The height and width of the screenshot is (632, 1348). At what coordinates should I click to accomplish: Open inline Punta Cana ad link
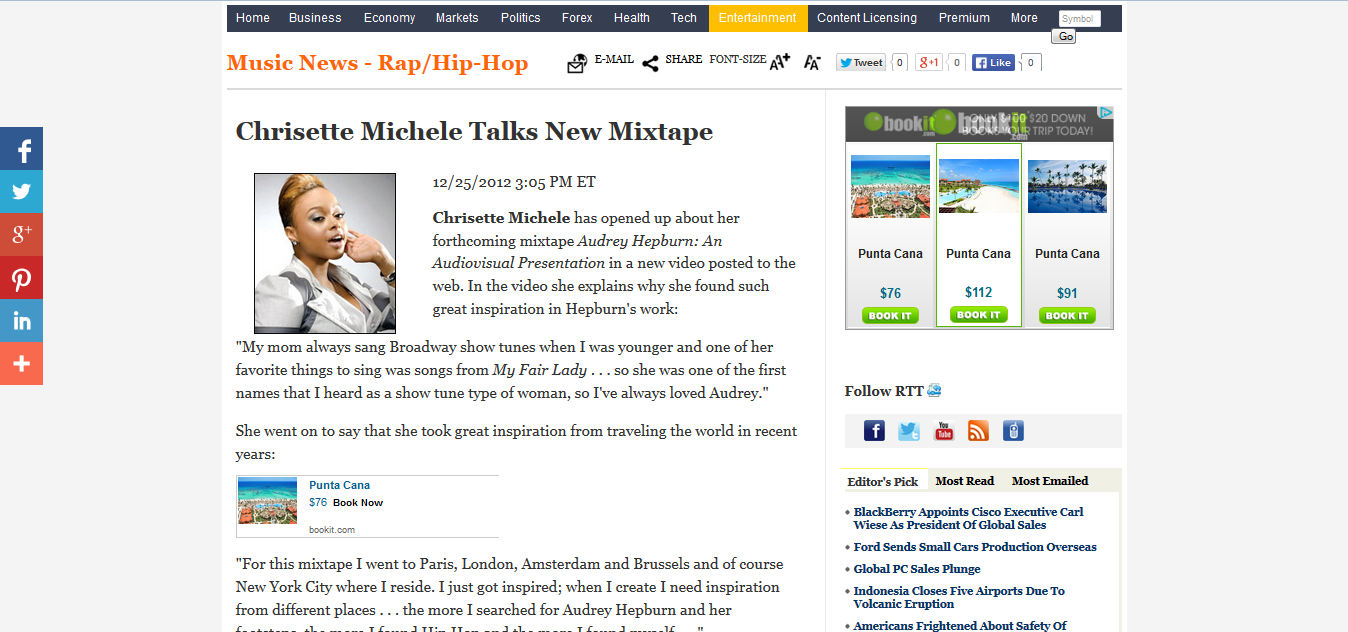pos(339,485)
